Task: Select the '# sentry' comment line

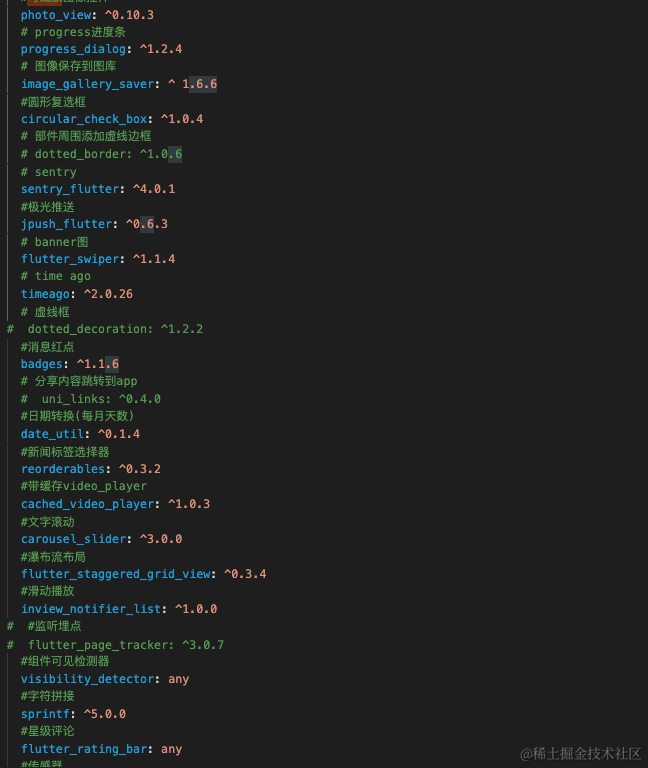Action: point(48,172)
